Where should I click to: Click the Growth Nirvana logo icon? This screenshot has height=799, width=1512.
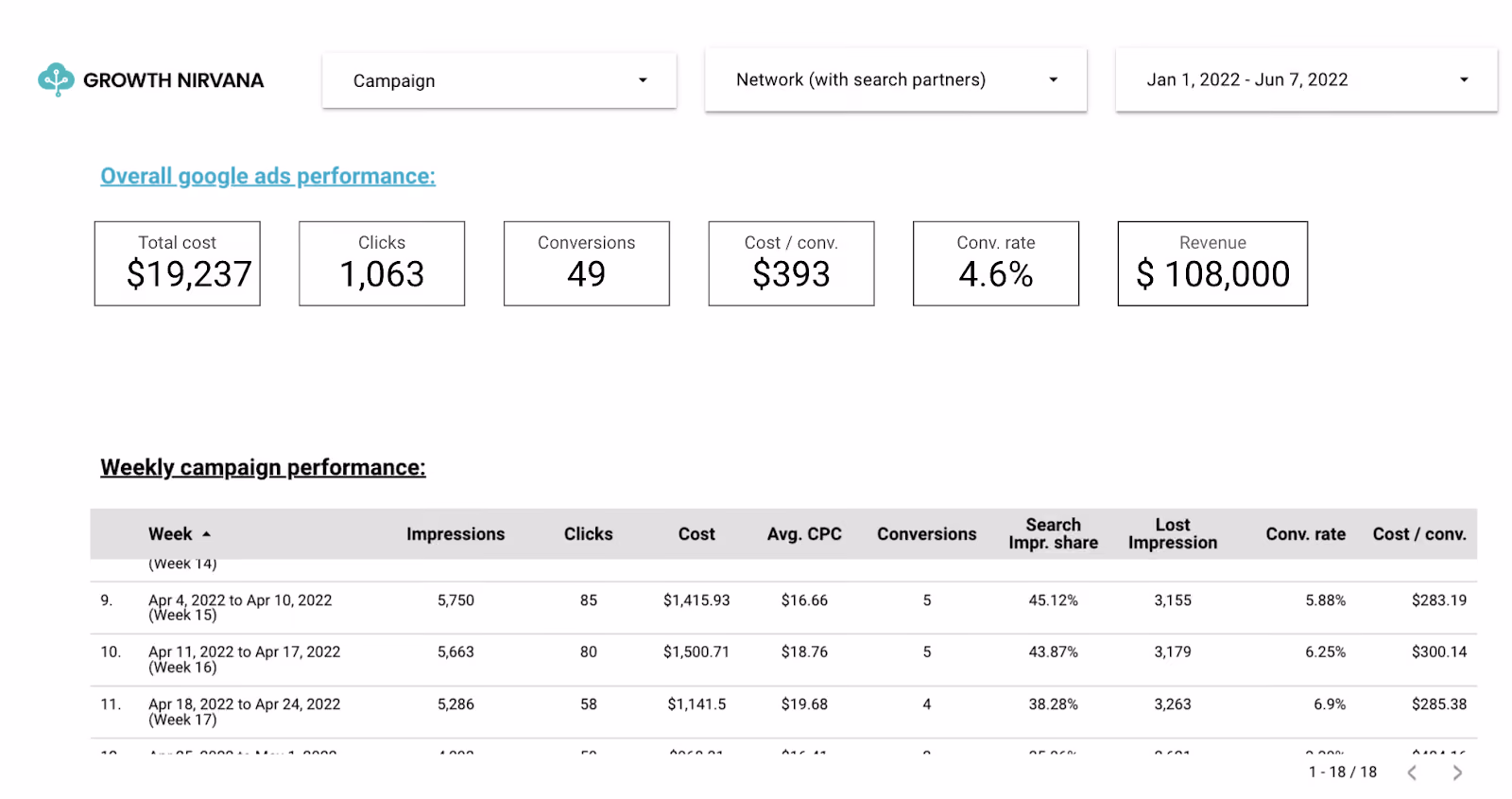coord(56,80)
